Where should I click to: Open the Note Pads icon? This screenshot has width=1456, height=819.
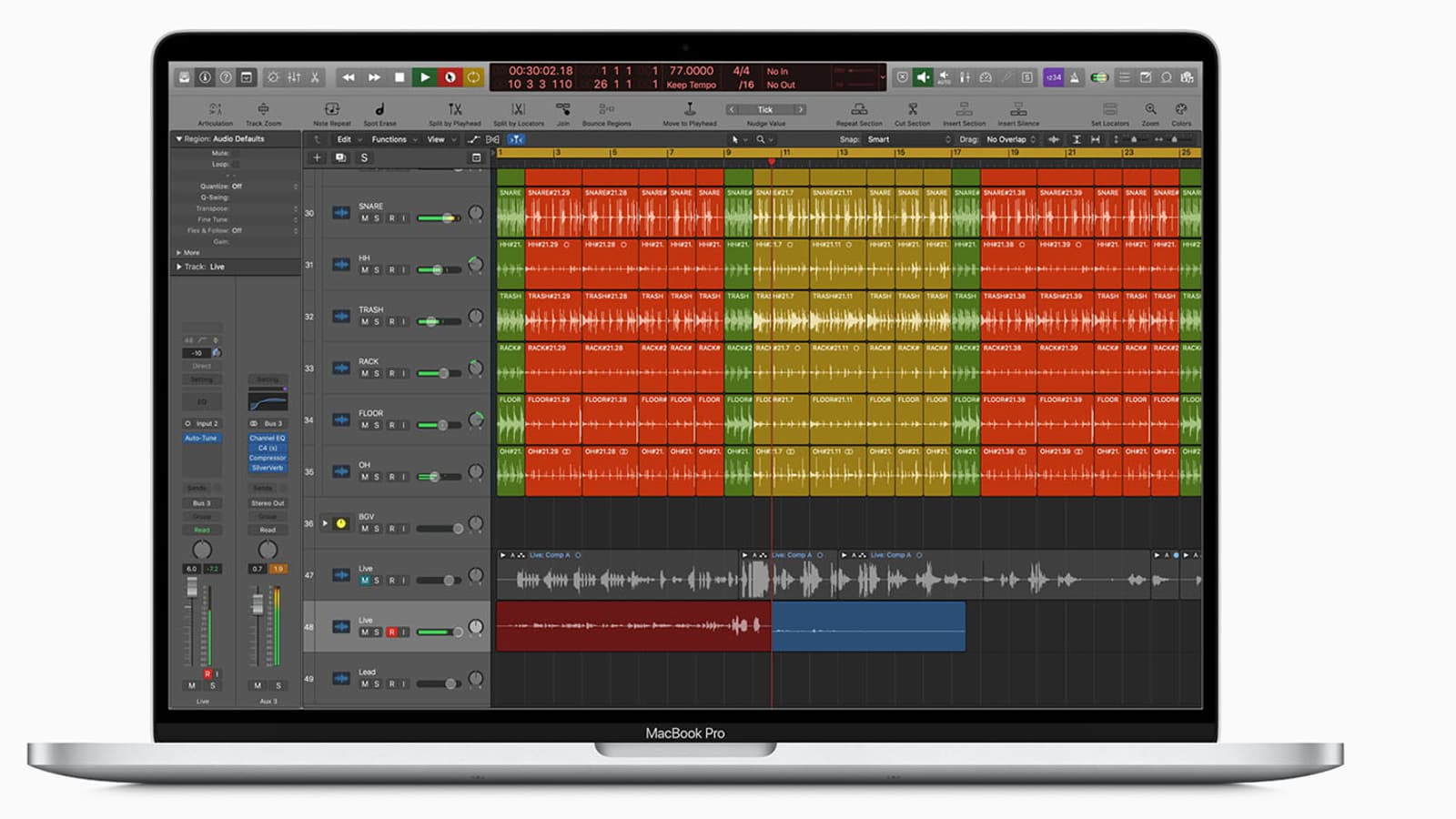1146,77
